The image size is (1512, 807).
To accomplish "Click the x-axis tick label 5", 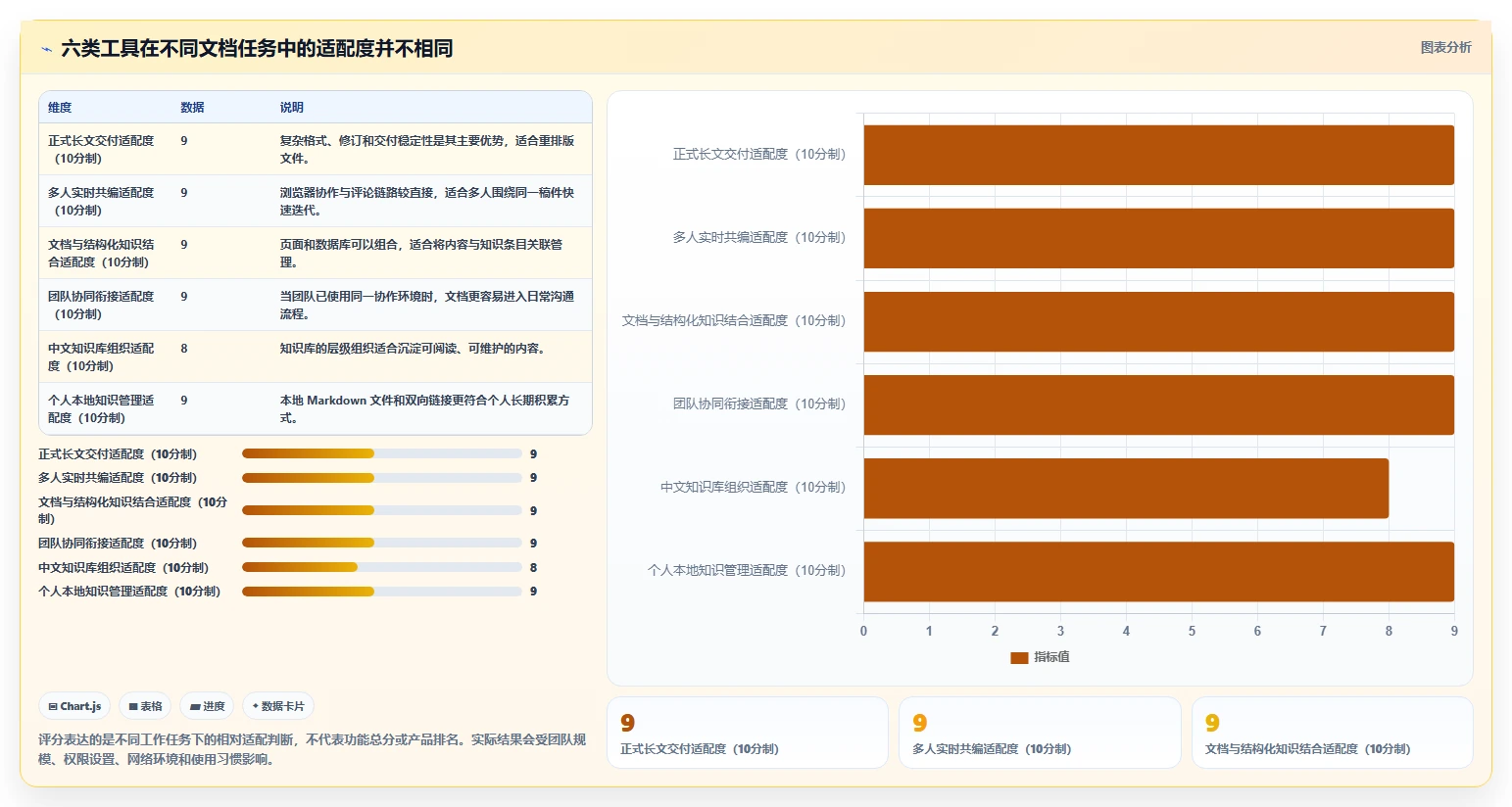I will (1192, 631).
